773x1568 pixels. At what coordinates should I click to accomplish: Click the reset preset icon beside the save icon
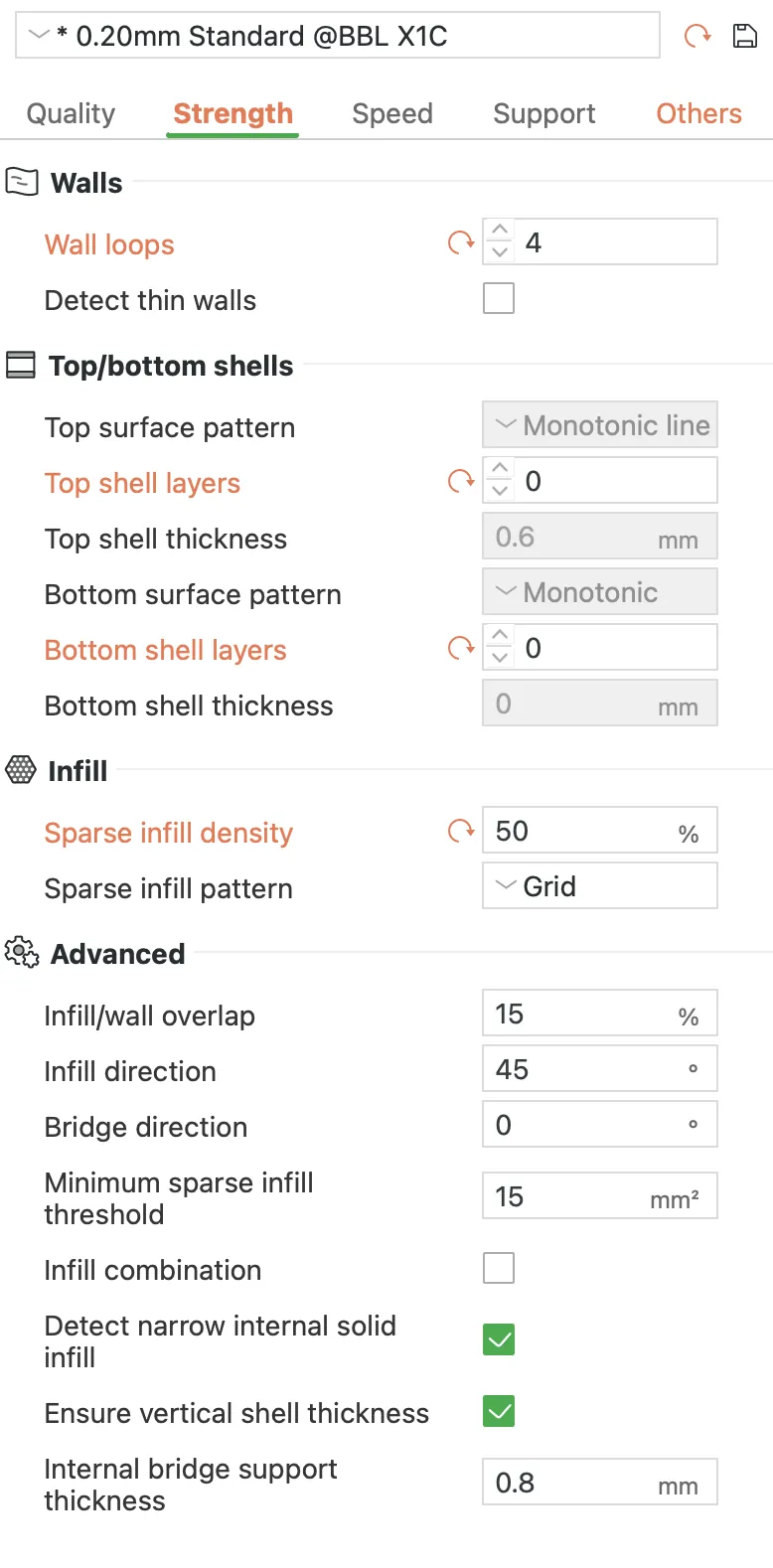[697, 37]
